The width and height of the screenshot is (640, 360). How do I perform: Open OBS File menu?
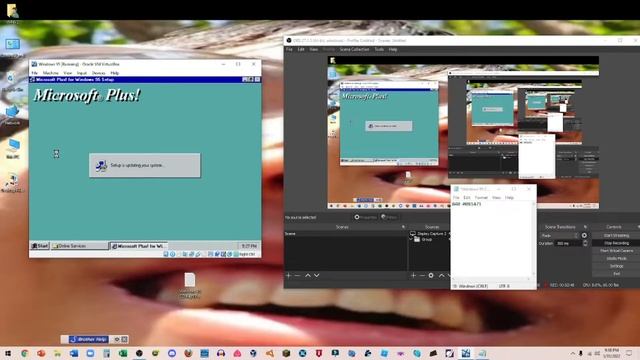pos(289,49)
